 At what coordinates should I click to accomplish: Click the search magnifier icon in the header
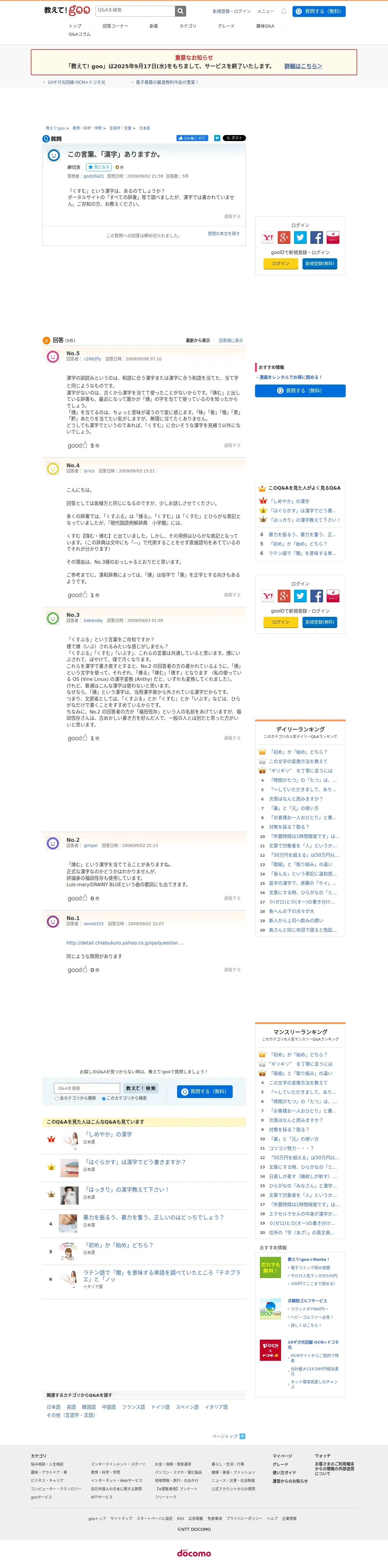point(180,11)
